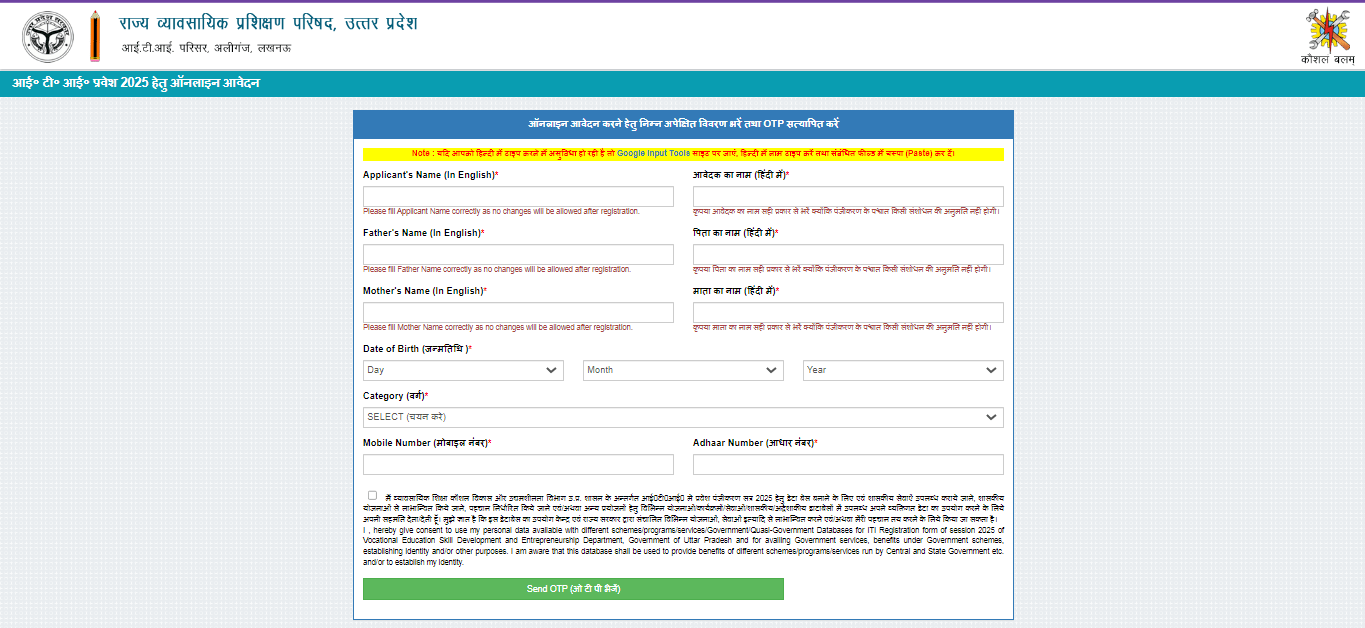Select the Adhaar Number input box

pyautogui.click(x=848, y=464)
